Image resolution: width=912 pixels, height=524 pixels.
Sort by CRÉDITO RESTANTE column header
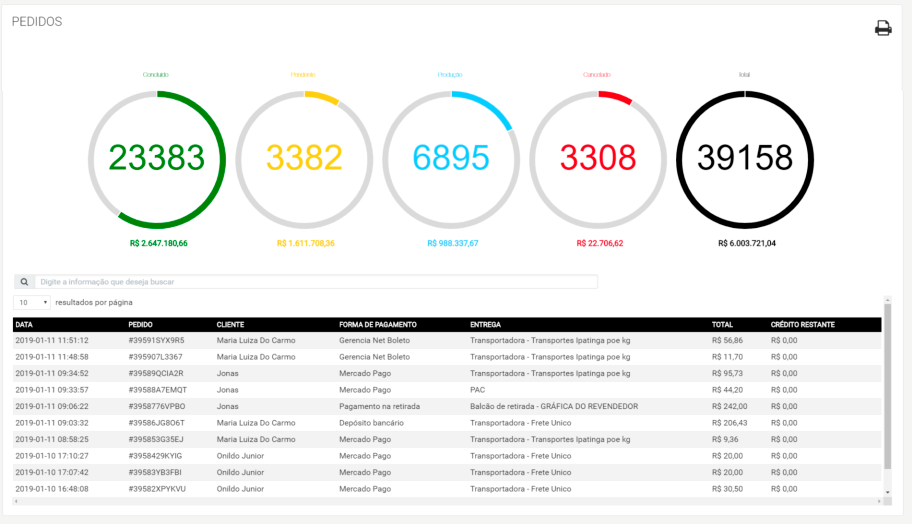[803, 325]
